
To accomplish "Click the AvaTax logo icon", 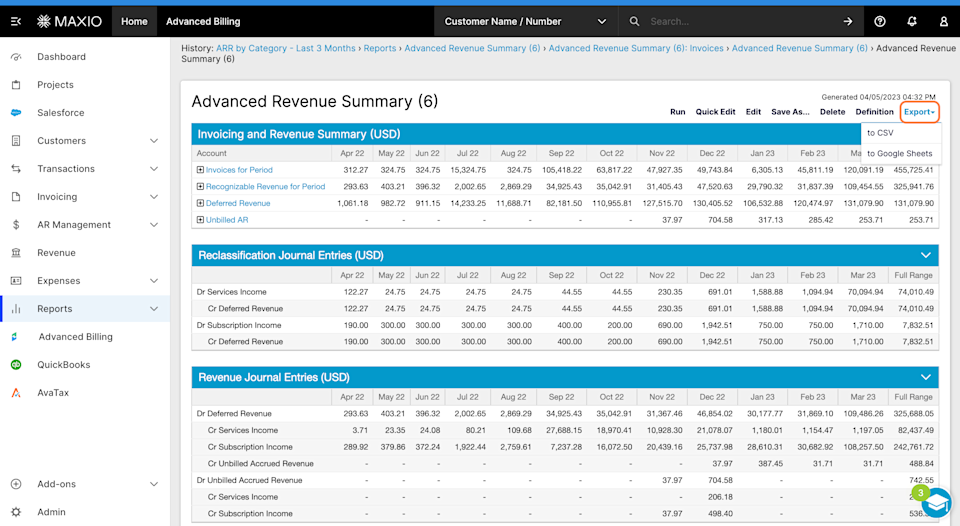I will [16, 393].
